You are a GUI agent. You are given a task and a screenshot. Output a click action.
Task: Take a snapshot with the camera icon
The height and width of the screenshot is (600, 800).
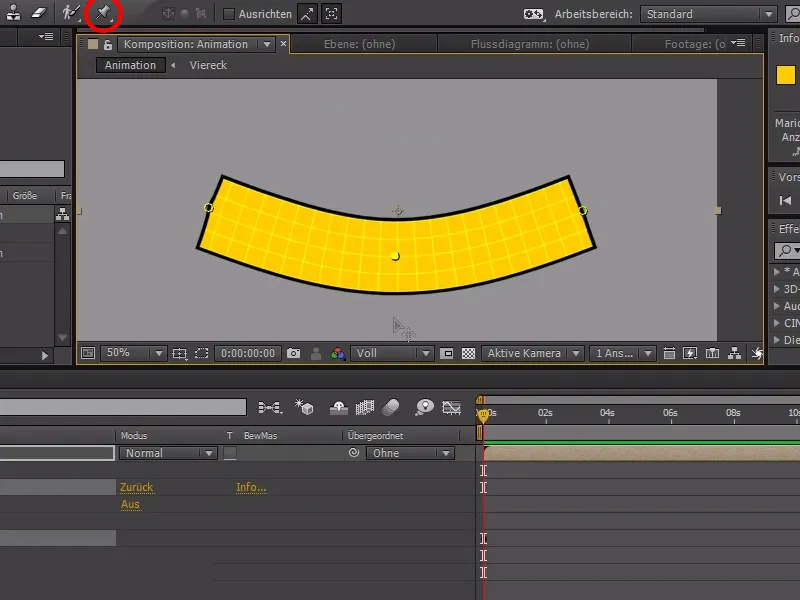click(293, 353)
